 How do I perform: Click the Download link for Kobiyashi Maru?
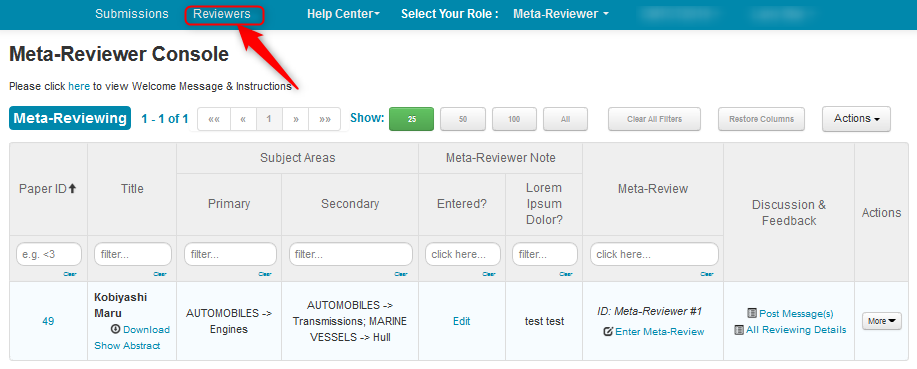click(146, 330)
